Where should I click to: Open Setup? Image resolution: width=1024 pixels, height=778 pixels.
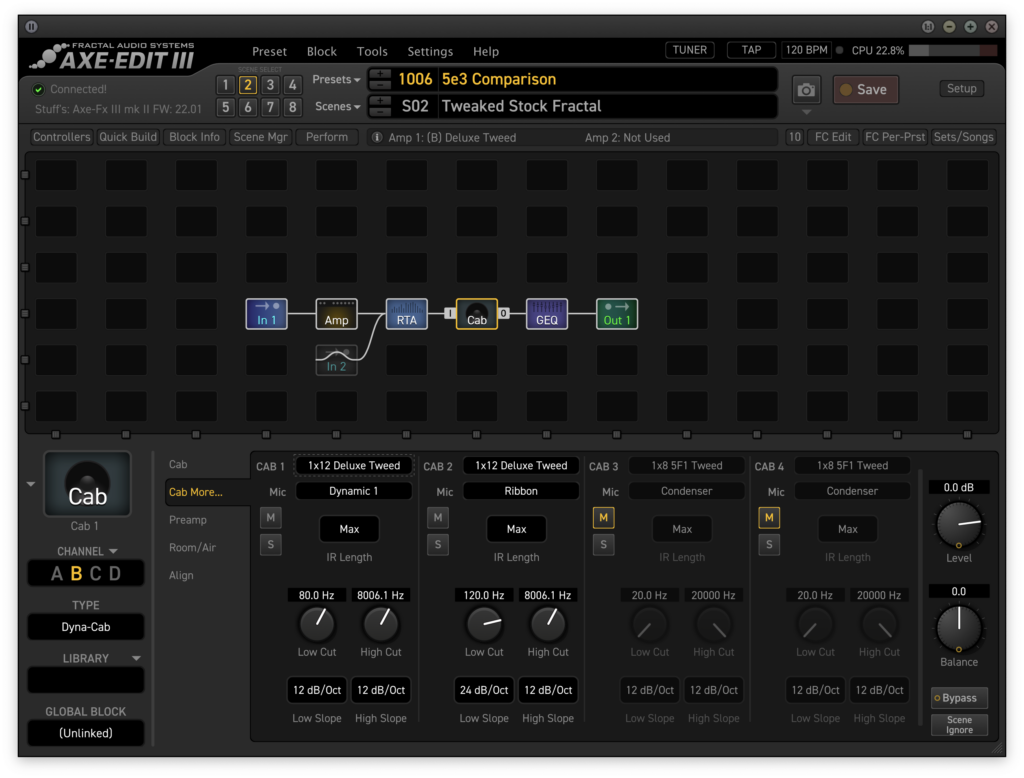click(962, 89)
